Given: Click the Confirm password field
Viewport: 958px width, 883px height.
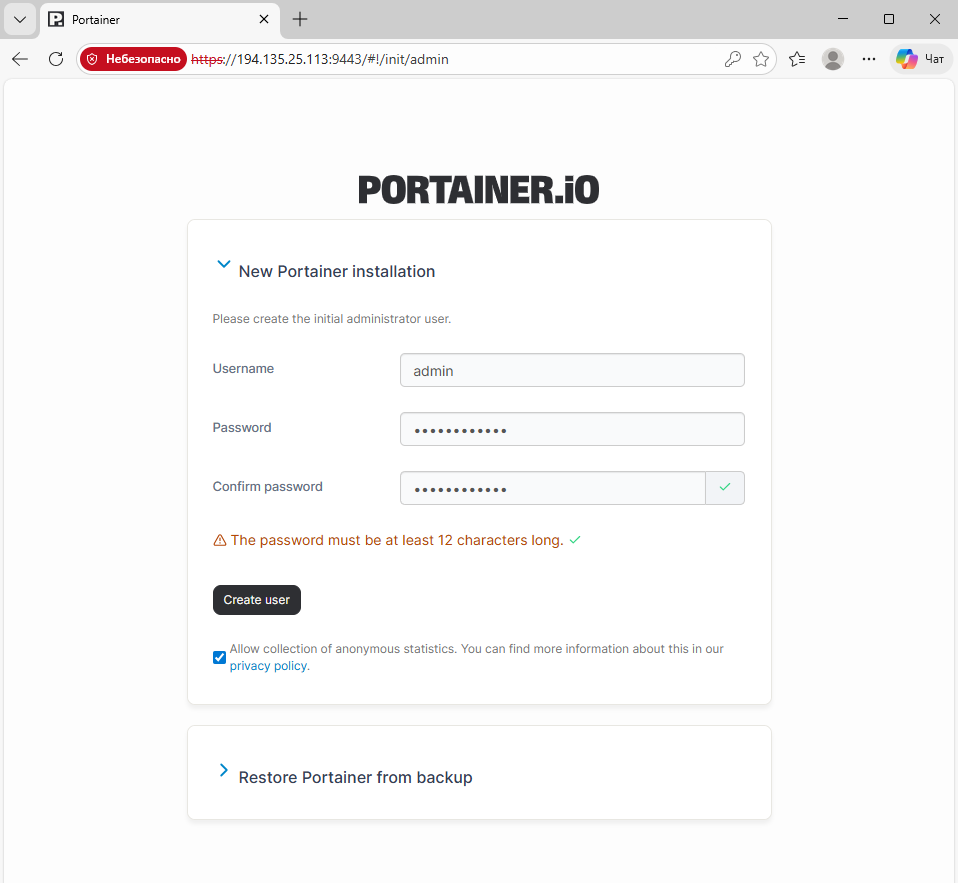Looking at the screenshot, I should click(x=553, y=488).
